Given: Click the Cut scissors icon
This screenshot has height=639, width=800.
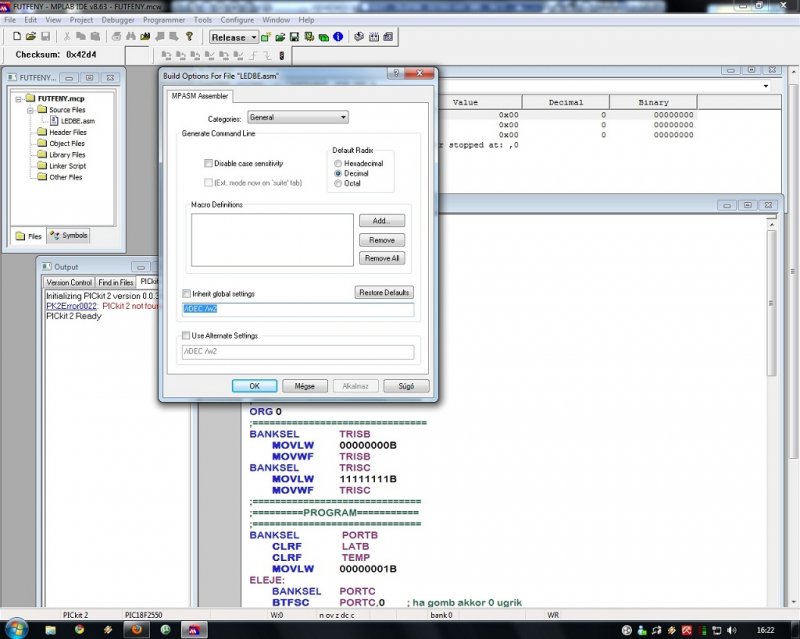Looking at the screenshot, I should click(x=67, y=37).
